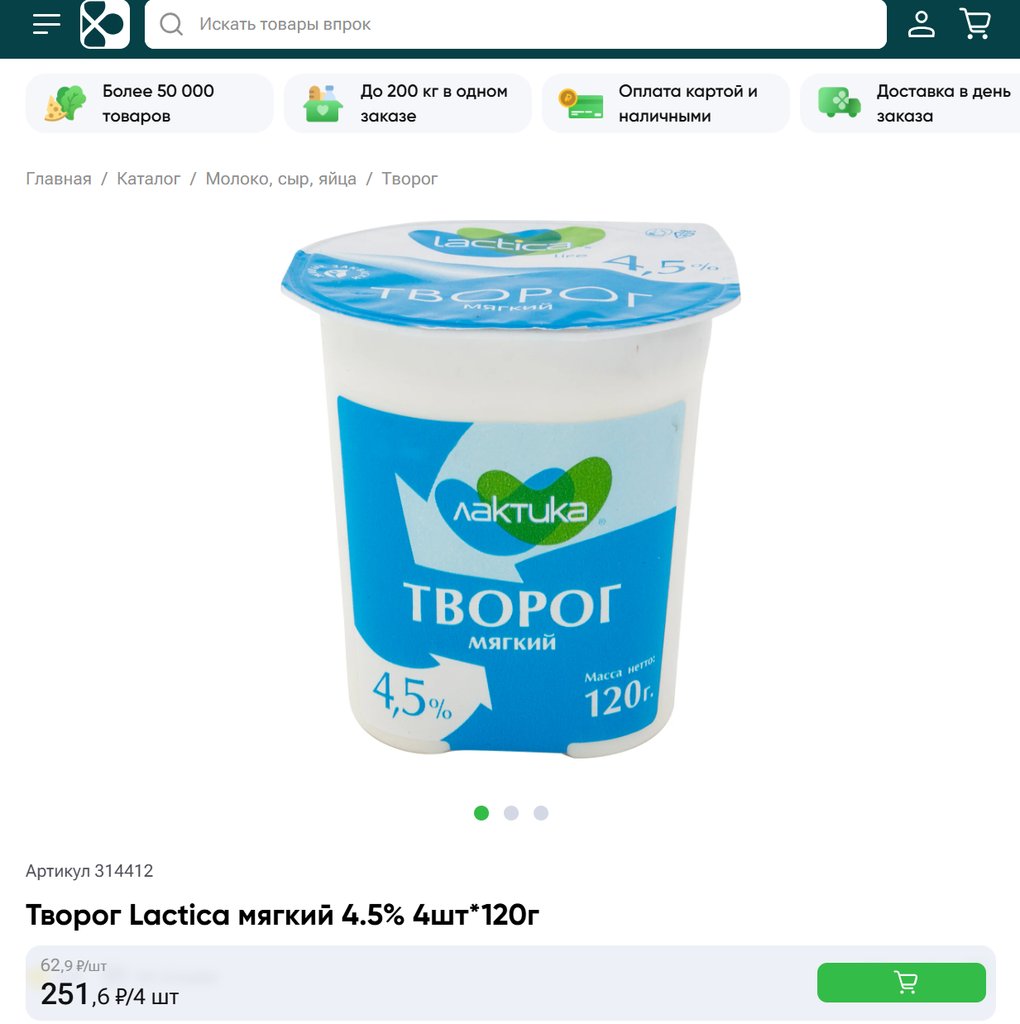The height and width of the screenshot is (1024, 1020).
Task: Click the cheese and greens assortment icon
Action: tap(65, 104)
